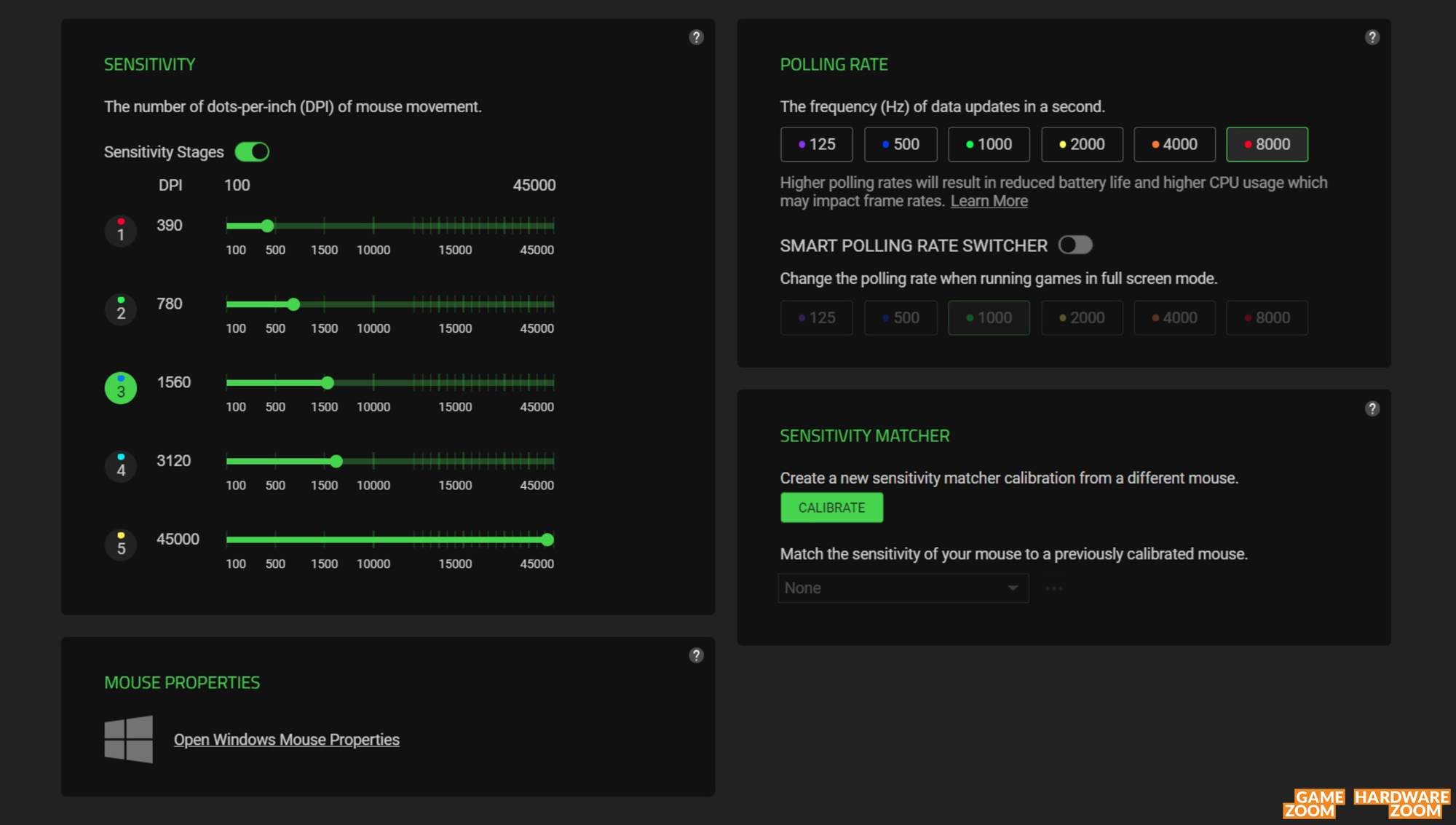The height and width of the screenshot is (825, 1456).
Task: Click Sensitivity panel help question-mark icon
Action: pyautogui.click(x=696, y=37)
